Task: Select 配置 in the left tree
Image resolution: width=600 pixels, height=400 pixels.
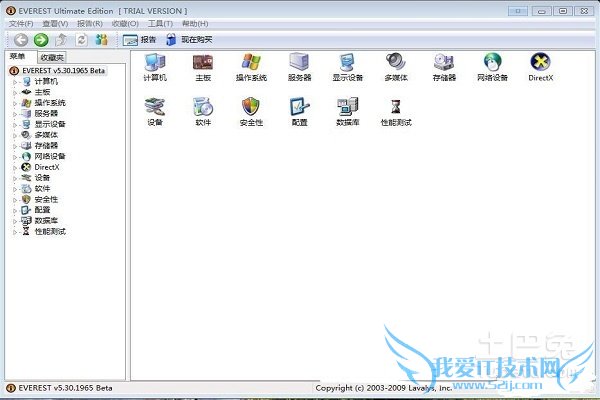Action: point(42,210)
